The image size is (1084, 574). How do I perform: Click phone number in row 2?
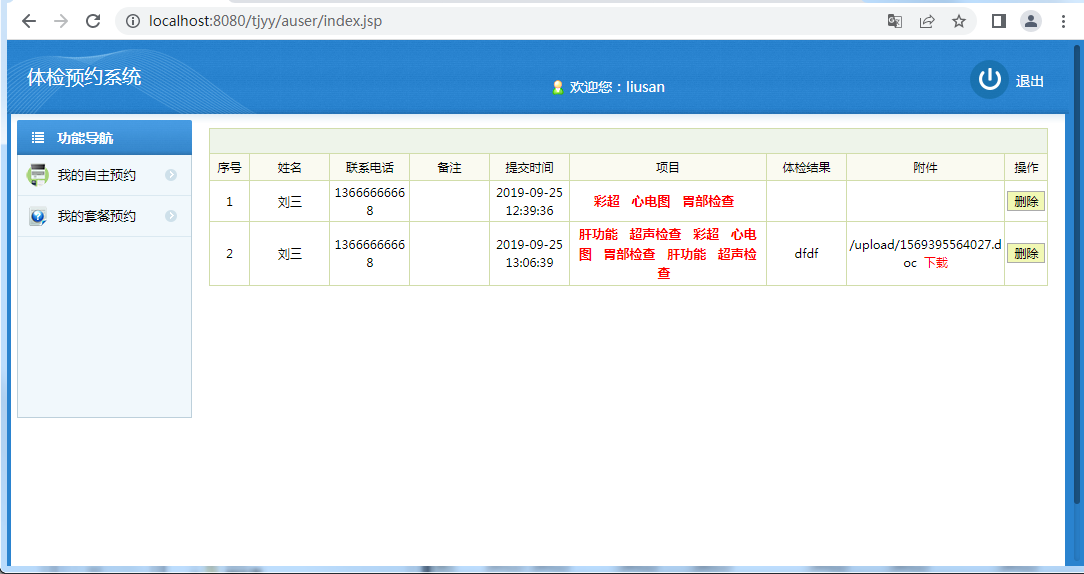370,254
